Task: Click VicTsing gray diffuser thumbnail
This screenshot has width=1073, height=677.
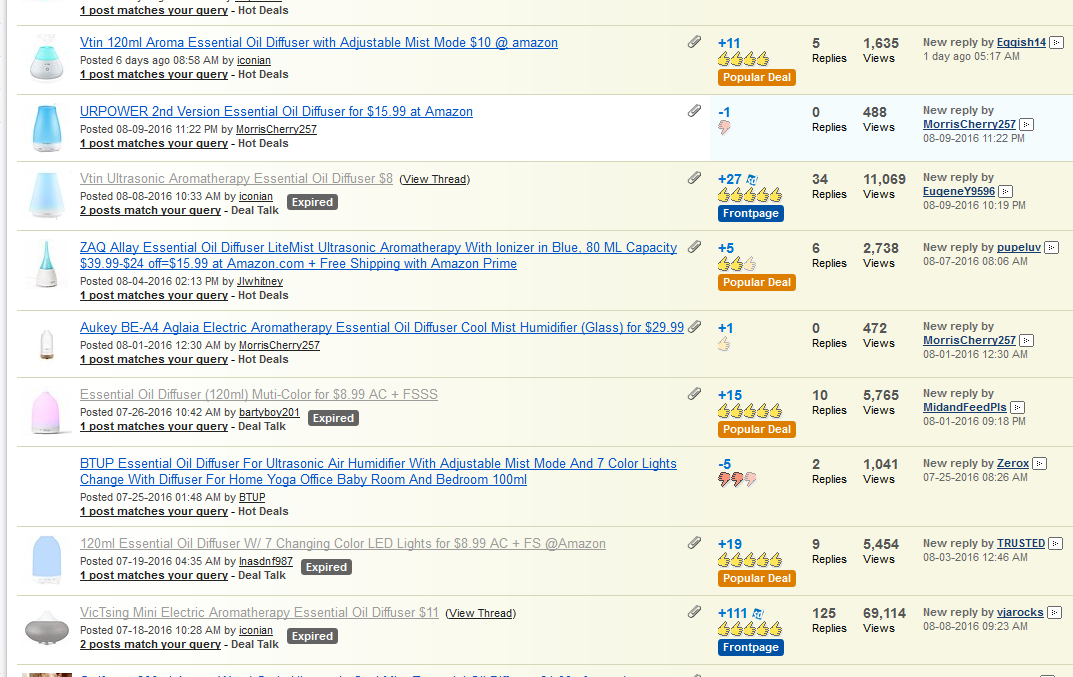Action: 47,628
